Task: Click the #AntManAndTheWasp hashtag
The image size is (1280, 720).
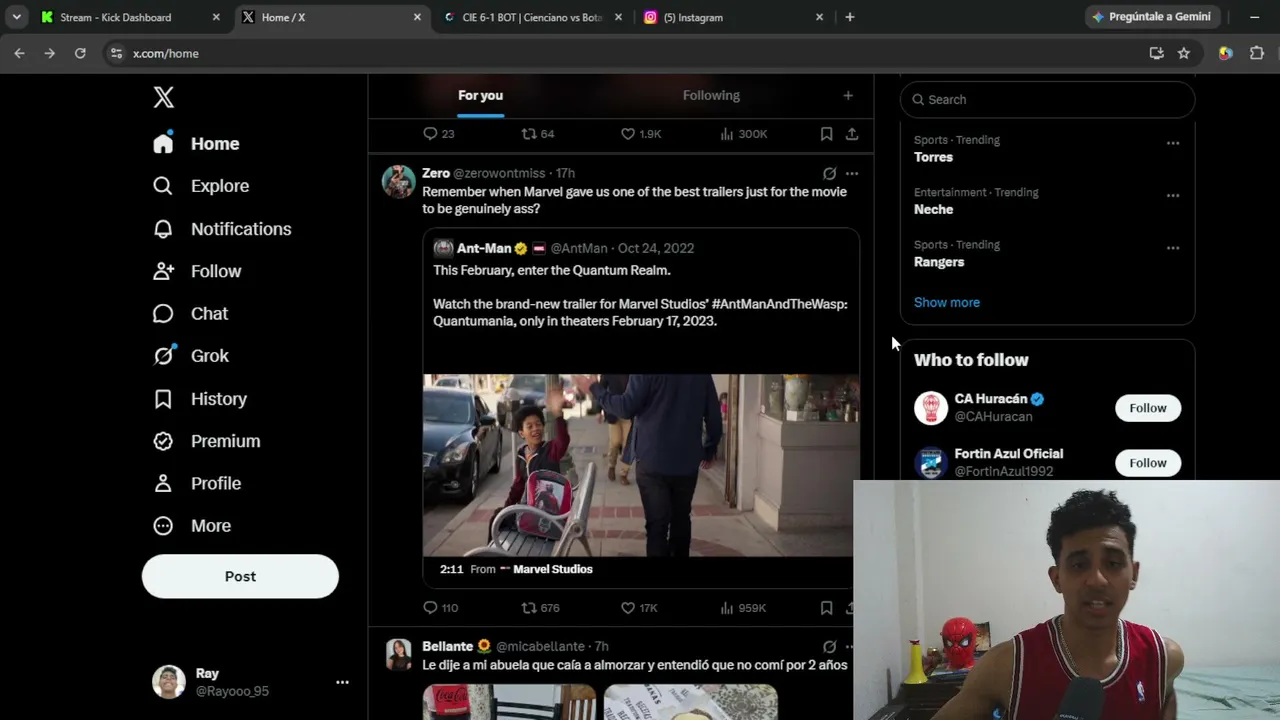Action: point(779,304)
